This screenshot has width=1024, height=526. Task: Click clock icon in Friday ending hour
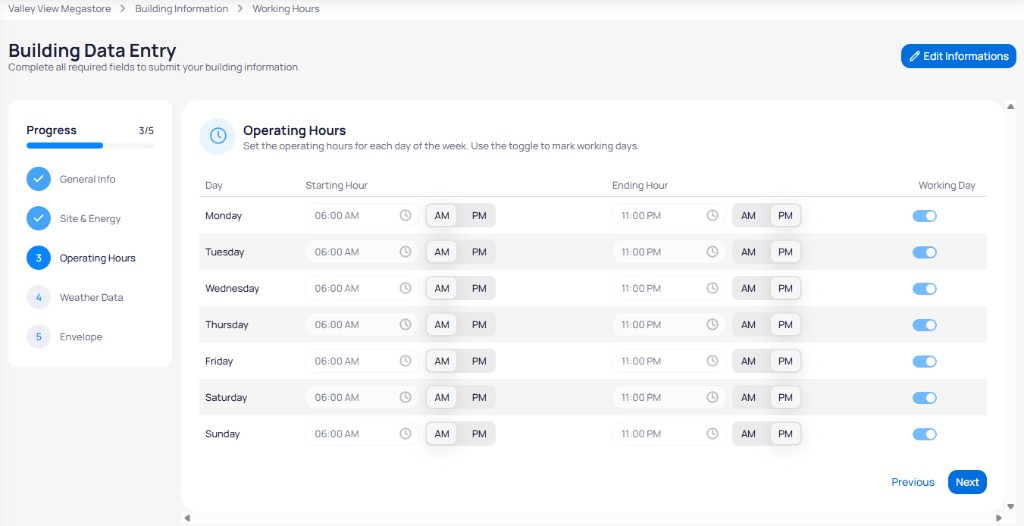712,361
